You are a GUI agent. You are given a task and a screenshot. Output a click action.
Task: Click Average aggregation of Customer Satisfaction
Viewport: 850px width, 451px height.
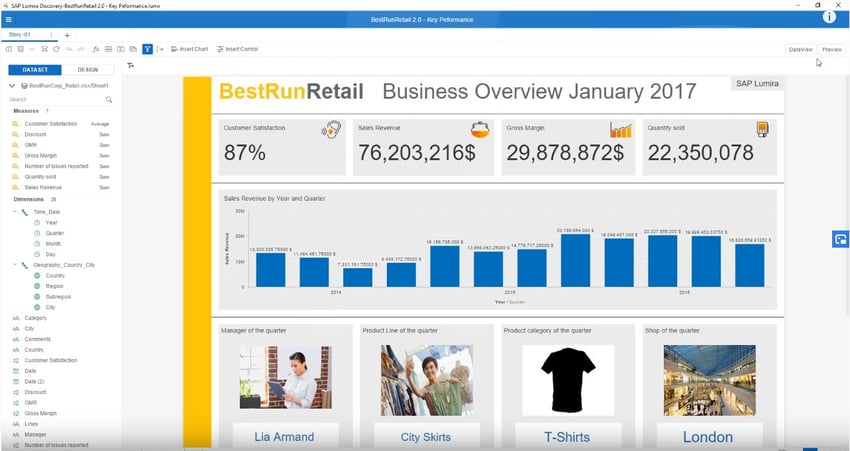coord(100,124)
